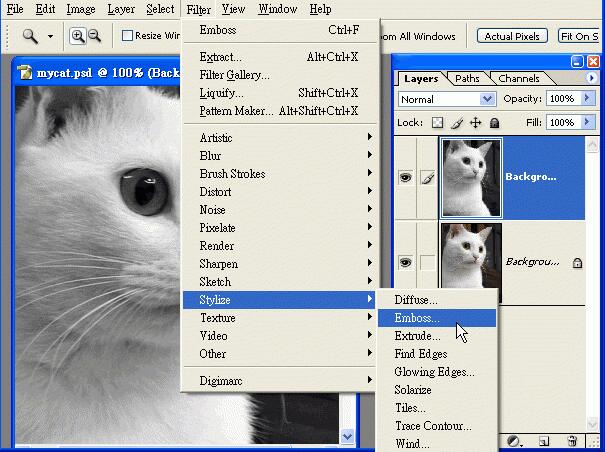
Task: Click the Fill 100% input field
Action: [x=564, y=122]
